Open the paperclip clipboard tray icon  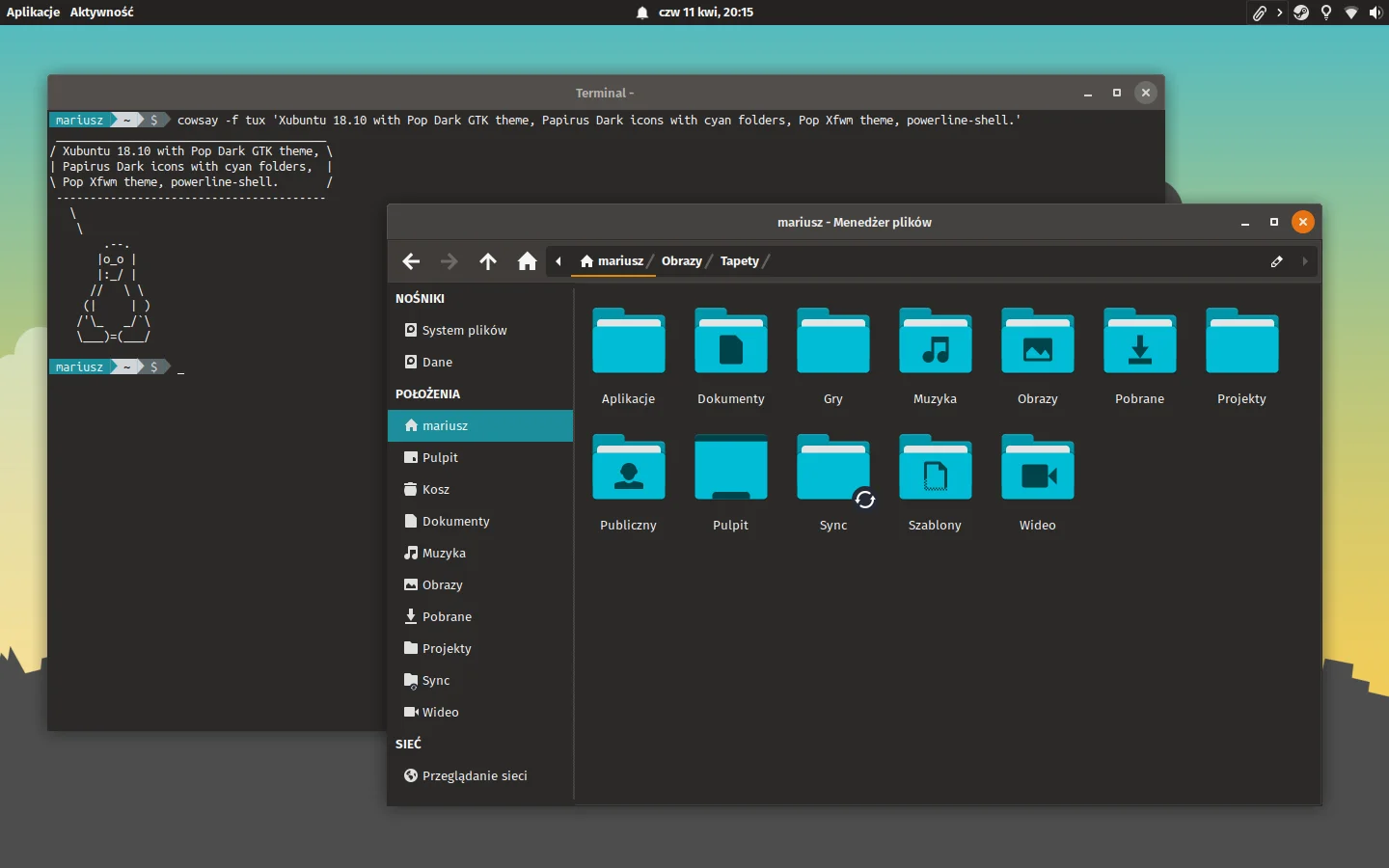point(1259,13)
